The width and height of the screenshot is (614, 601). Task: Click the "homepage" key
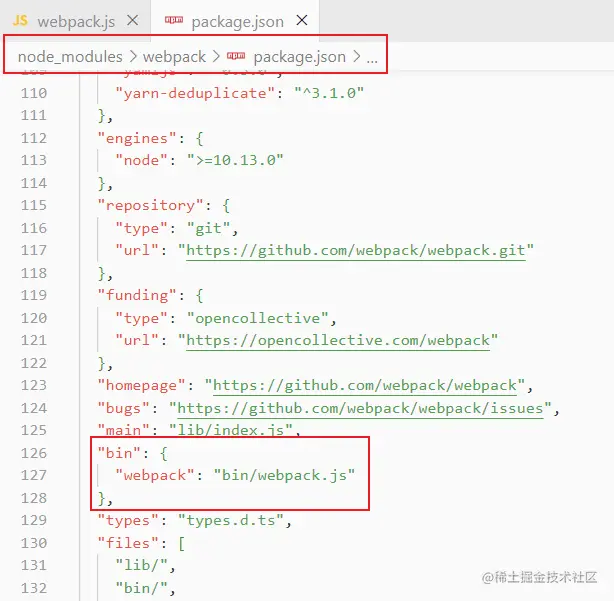click(141, 386)
